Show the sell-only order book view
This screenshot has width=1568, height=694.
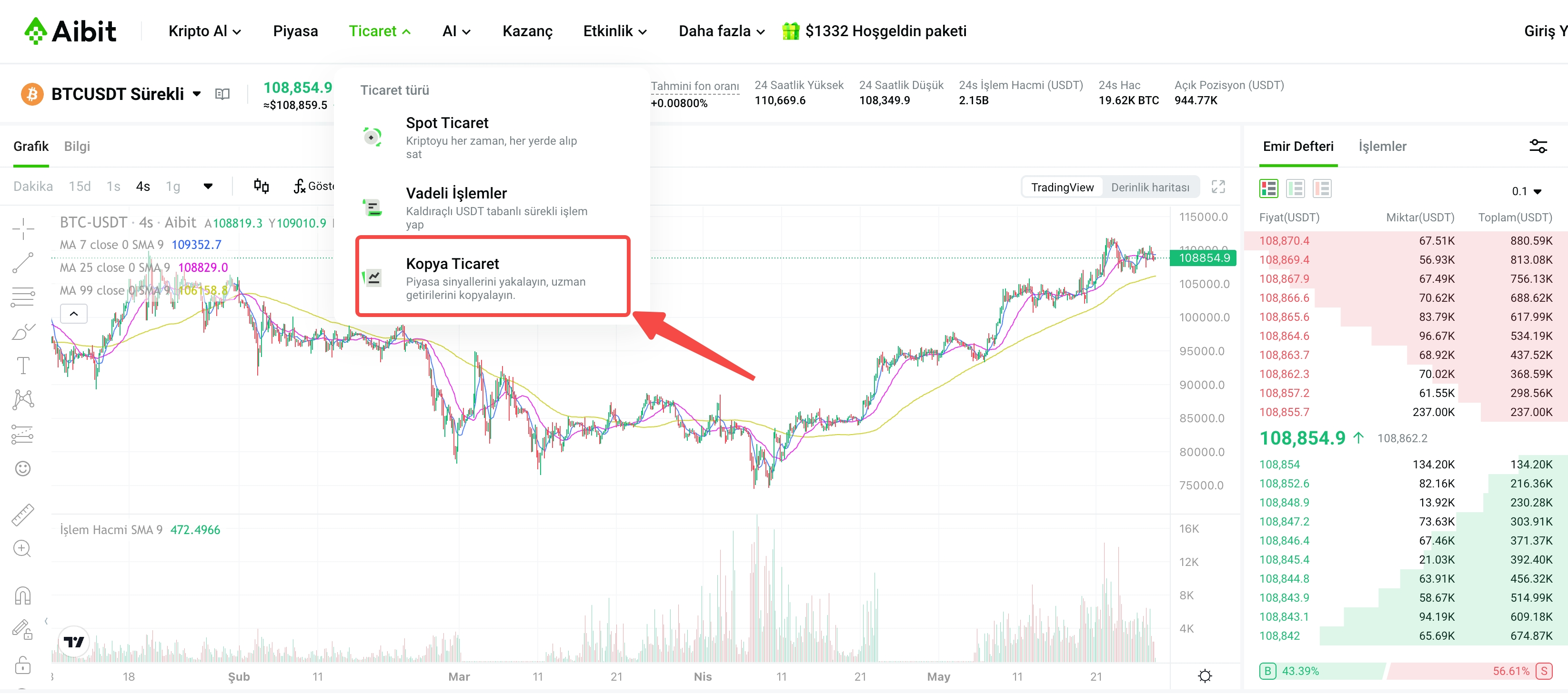pyautogui.click(x=1321, y=189)
